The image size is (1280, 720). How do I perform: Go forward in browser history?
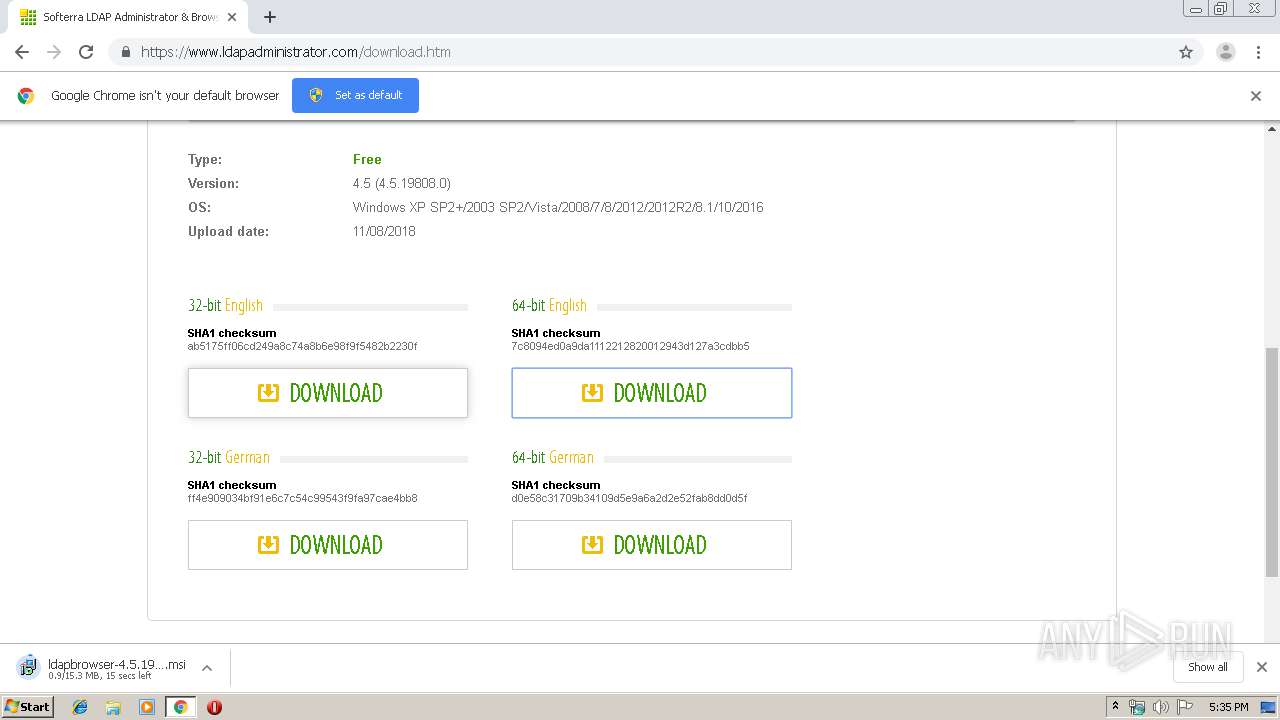coord(54,52)
